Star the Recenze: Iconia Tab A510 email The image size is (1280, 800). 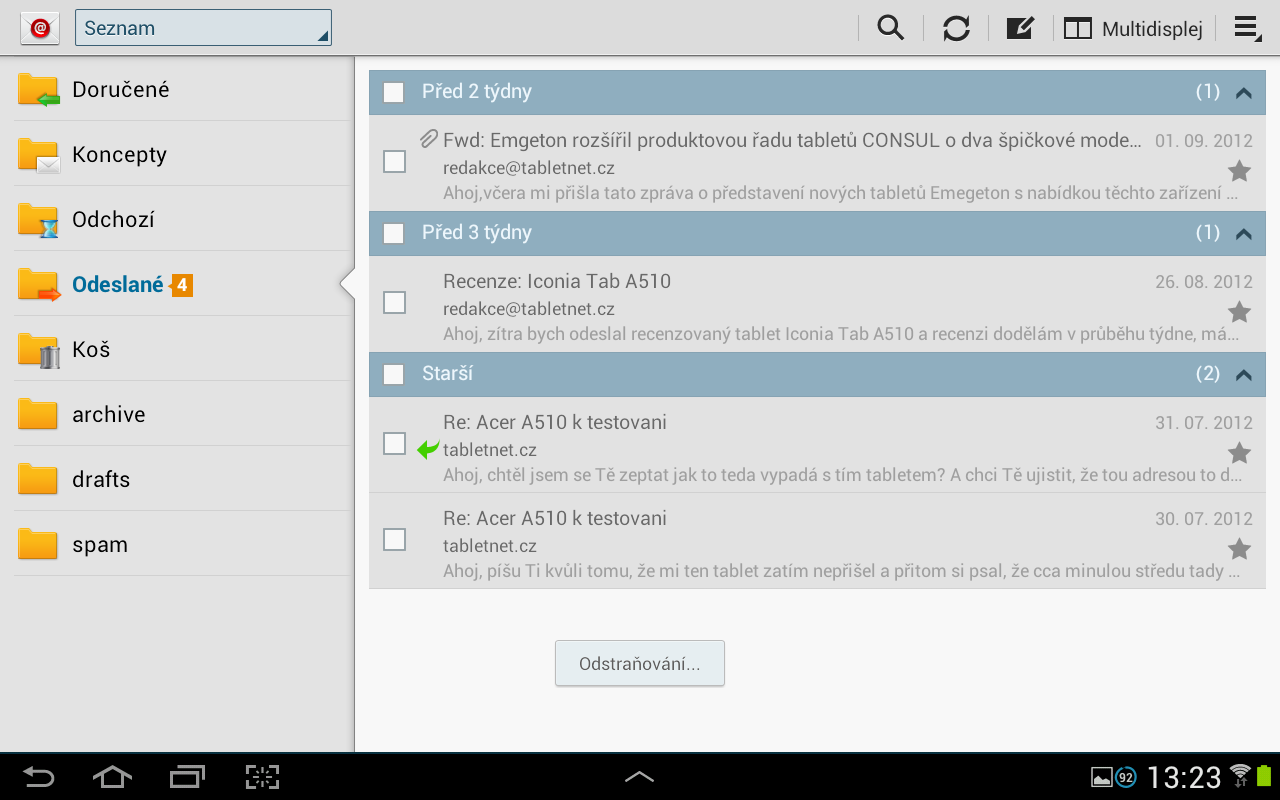tap(1239, 312)
